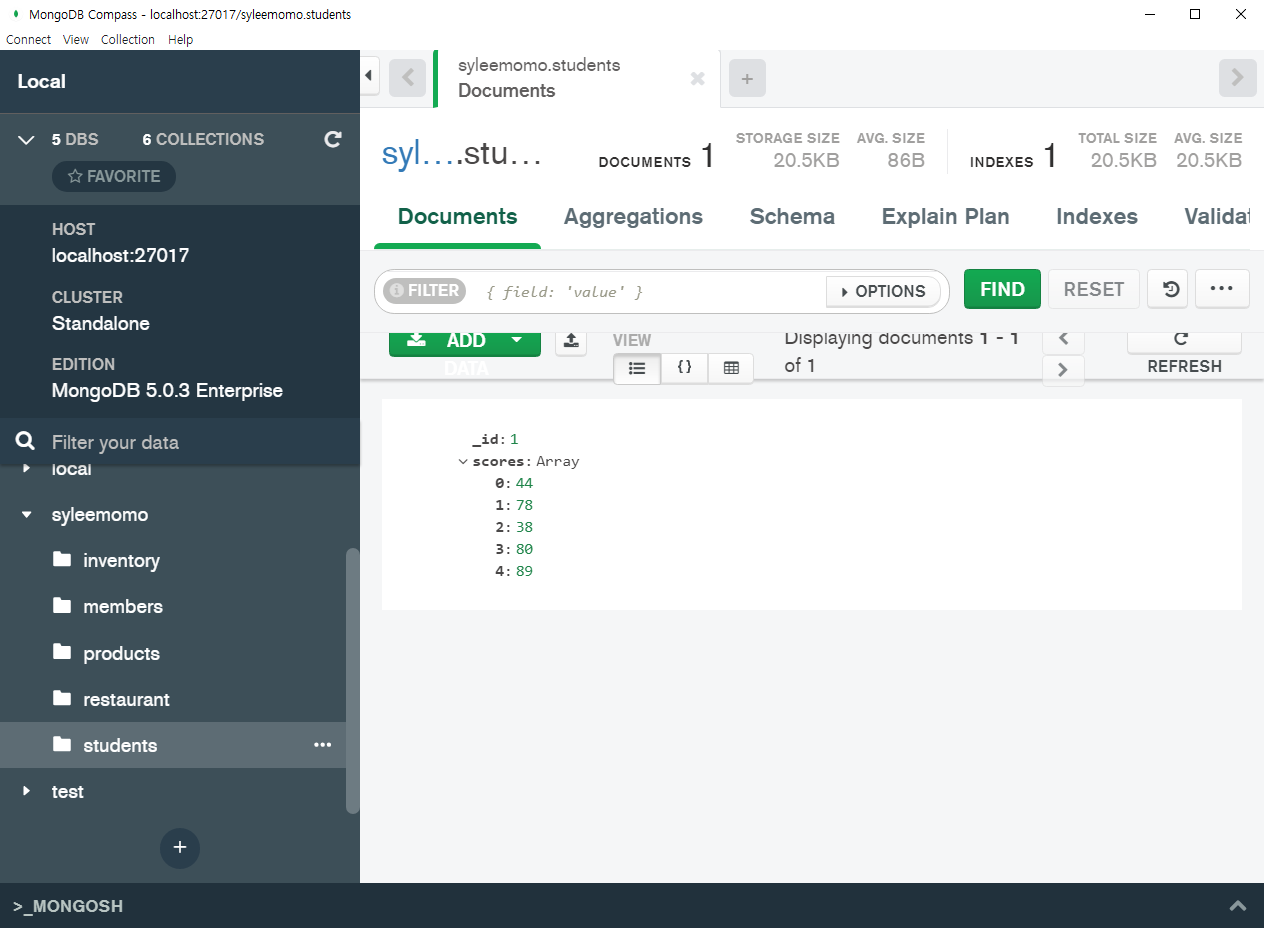
Task: Open query history clock icon
Action: point(1168,289)
